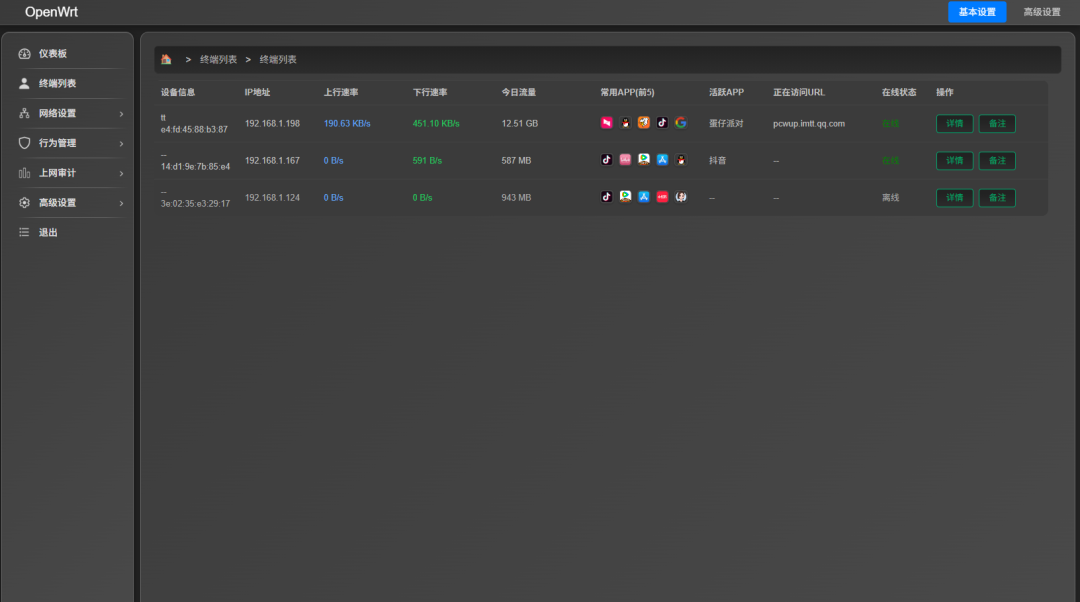Image resolution: width=1080 pixels, height=602 pixels.
Task: Click the avatar app icon in 192.168.1.124 row
Action: point(681,197)
